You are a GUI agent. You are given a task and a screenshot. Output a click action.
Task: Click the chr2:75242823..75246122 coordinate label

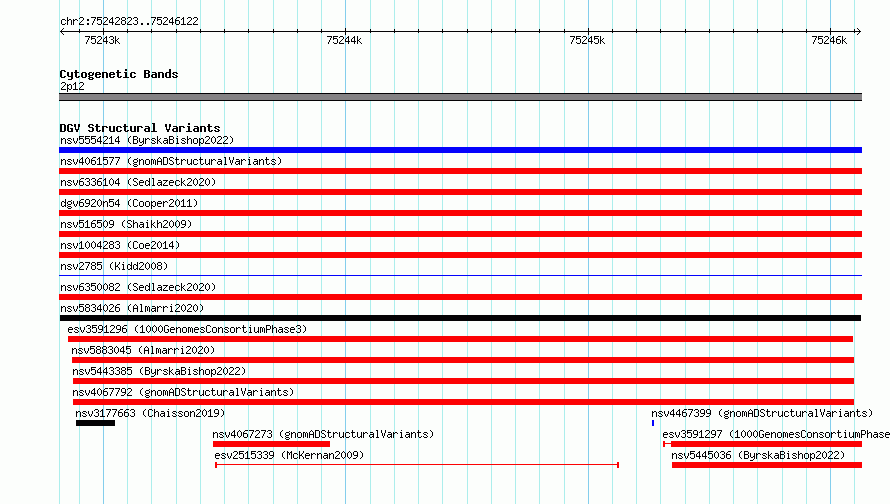click(x=129, y=21)
